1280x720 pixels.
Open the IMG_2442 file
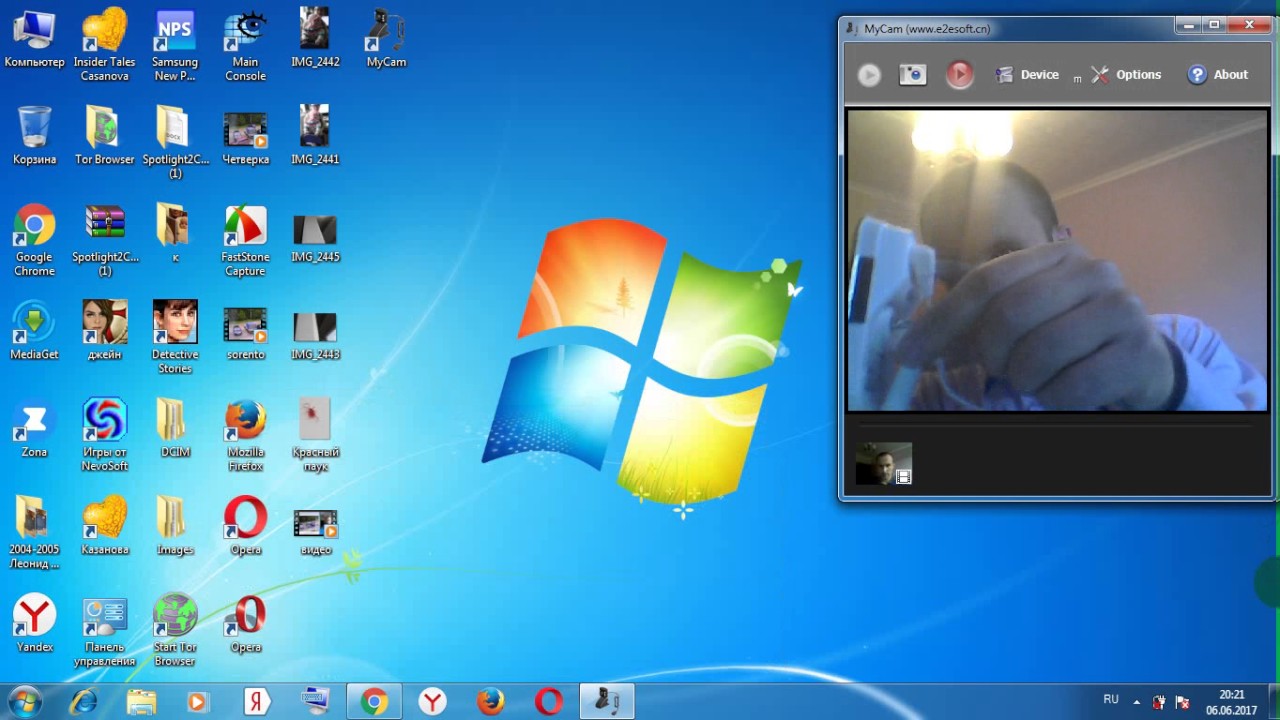click(315, 40)
